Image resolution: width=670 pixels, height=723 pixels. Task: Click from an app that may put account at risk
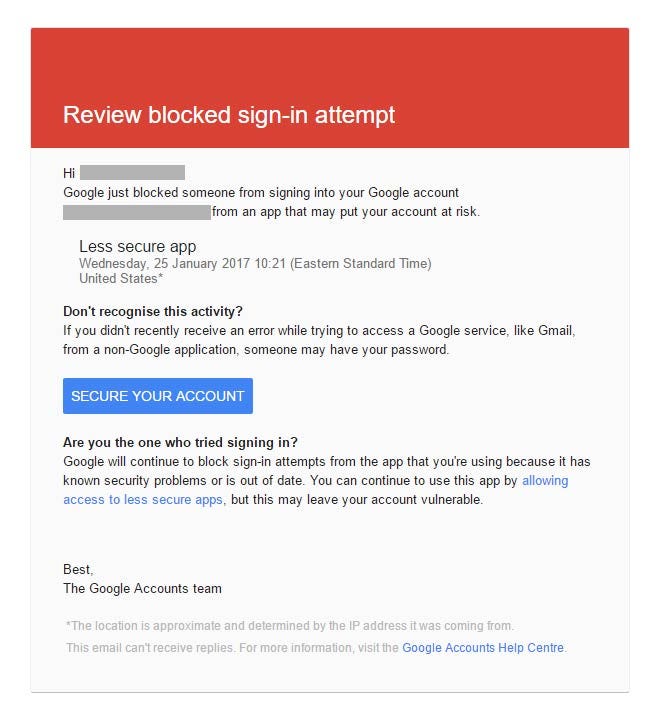coord(346,212)
